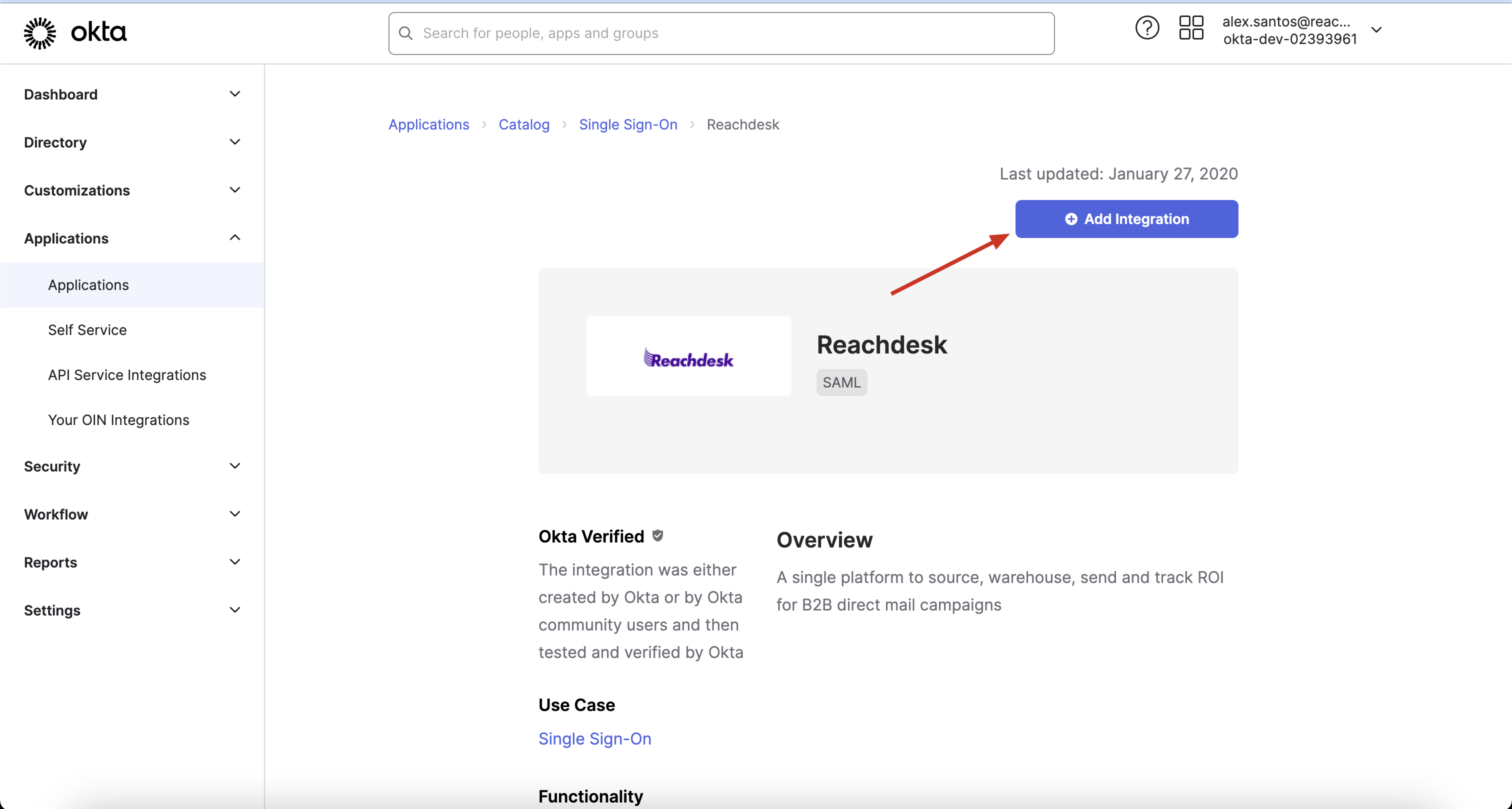This screenshot has width=1512, height=809.
Task: Click the Reachdesk app title
Action: click(x=881, y=344)
